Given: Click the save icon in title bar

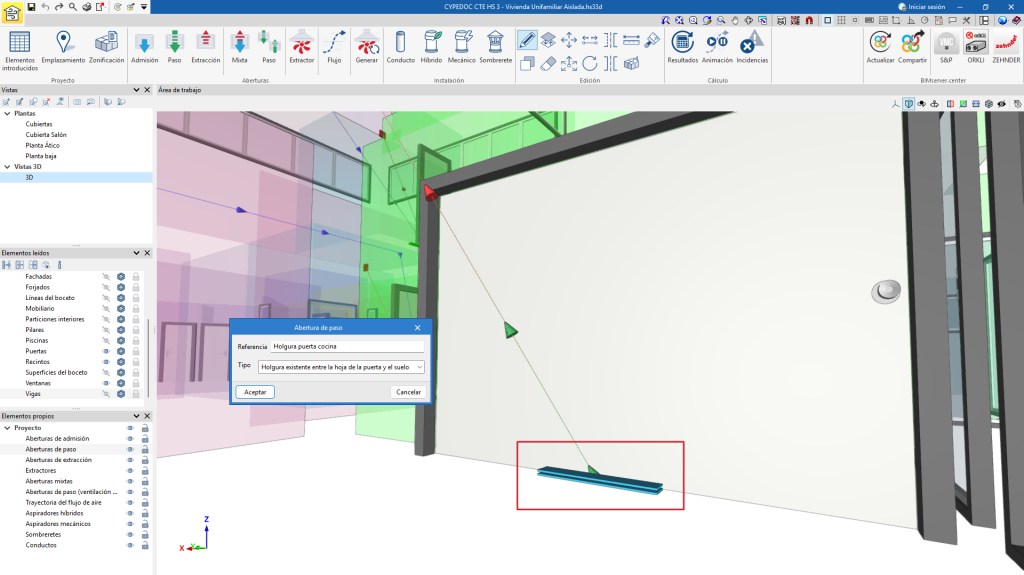Looking at the screenshot, I should coord(31,7).
